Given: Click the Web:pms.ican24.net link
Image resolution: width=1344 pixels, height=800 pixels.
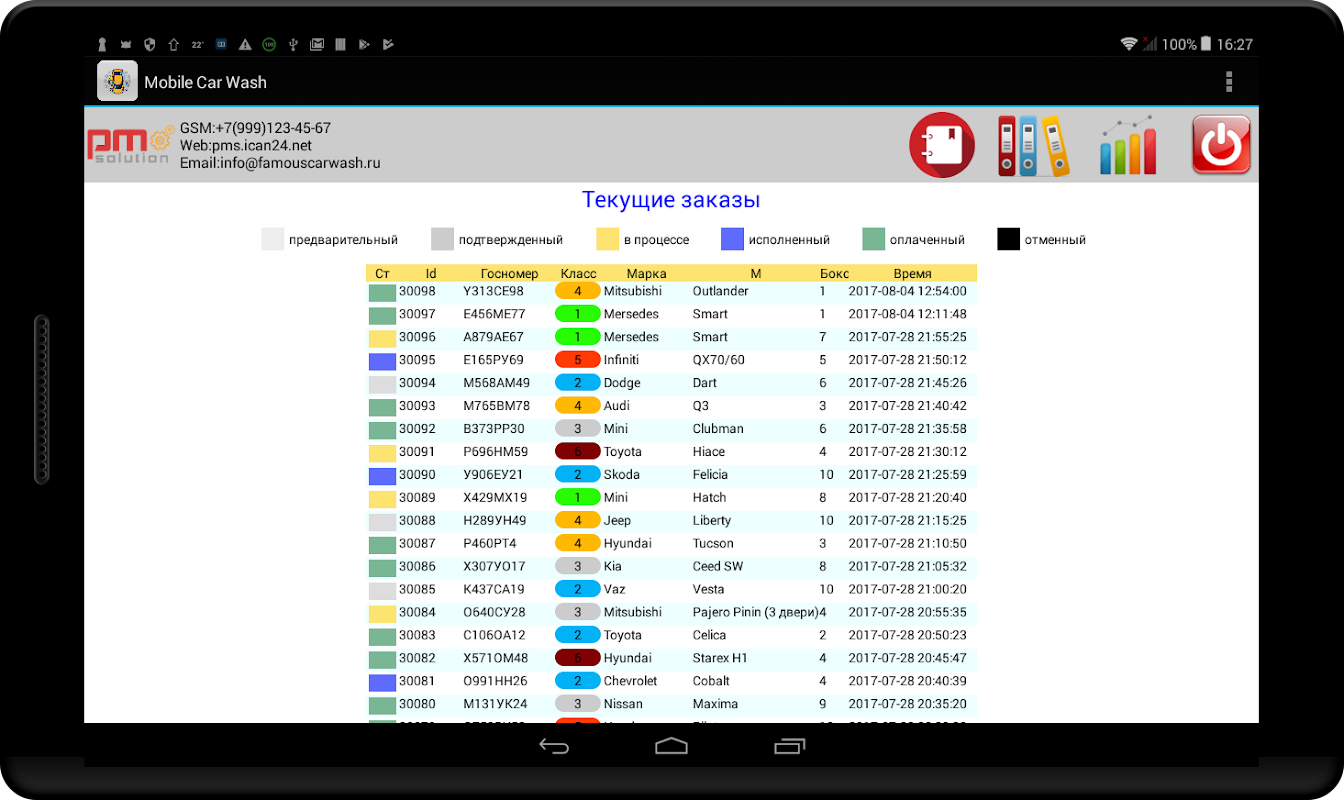Looking at the screenshot, I should [x=246, y=146].
